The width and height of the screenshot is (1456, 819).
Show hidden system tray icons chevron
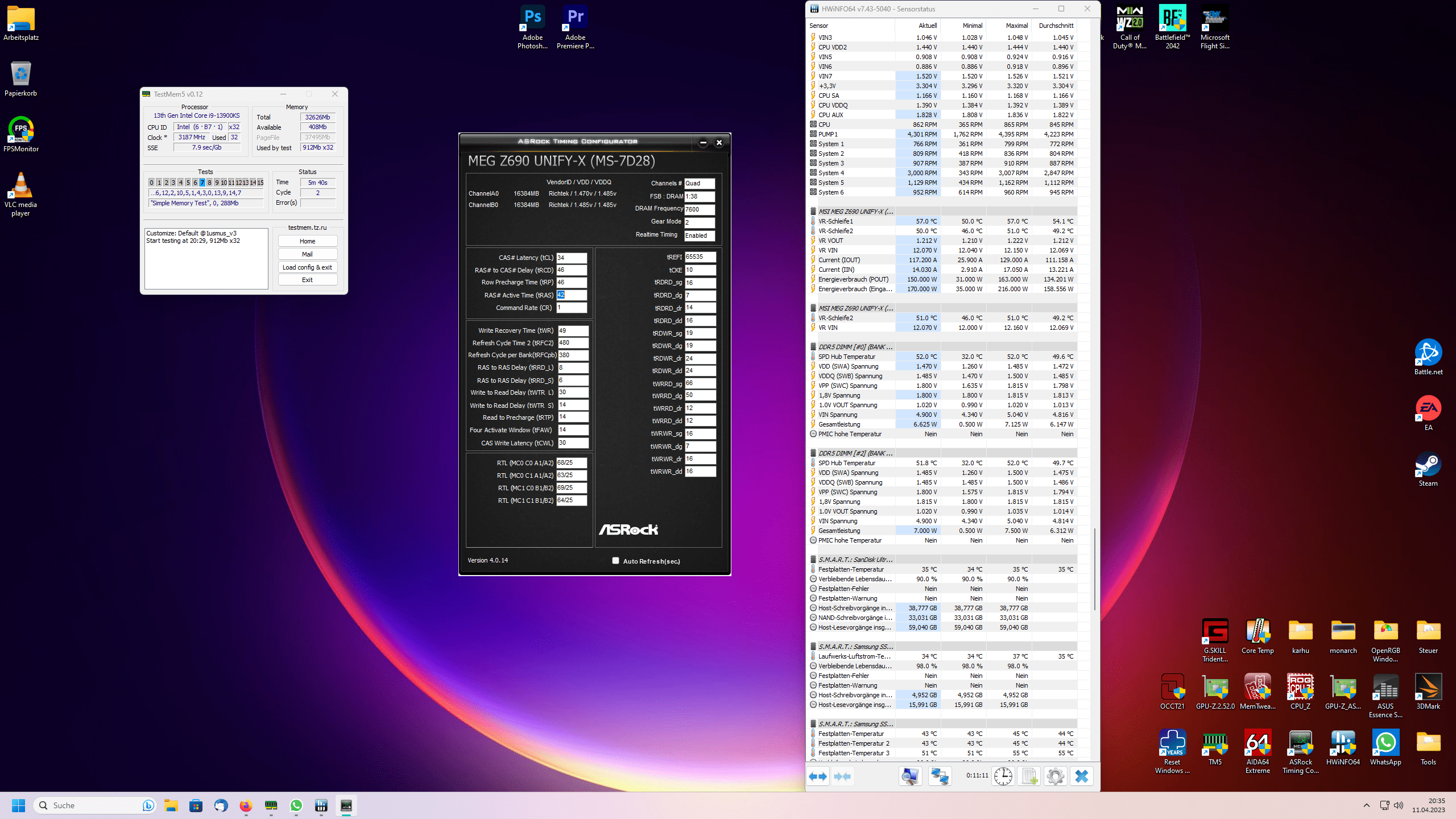(1366, 805)
